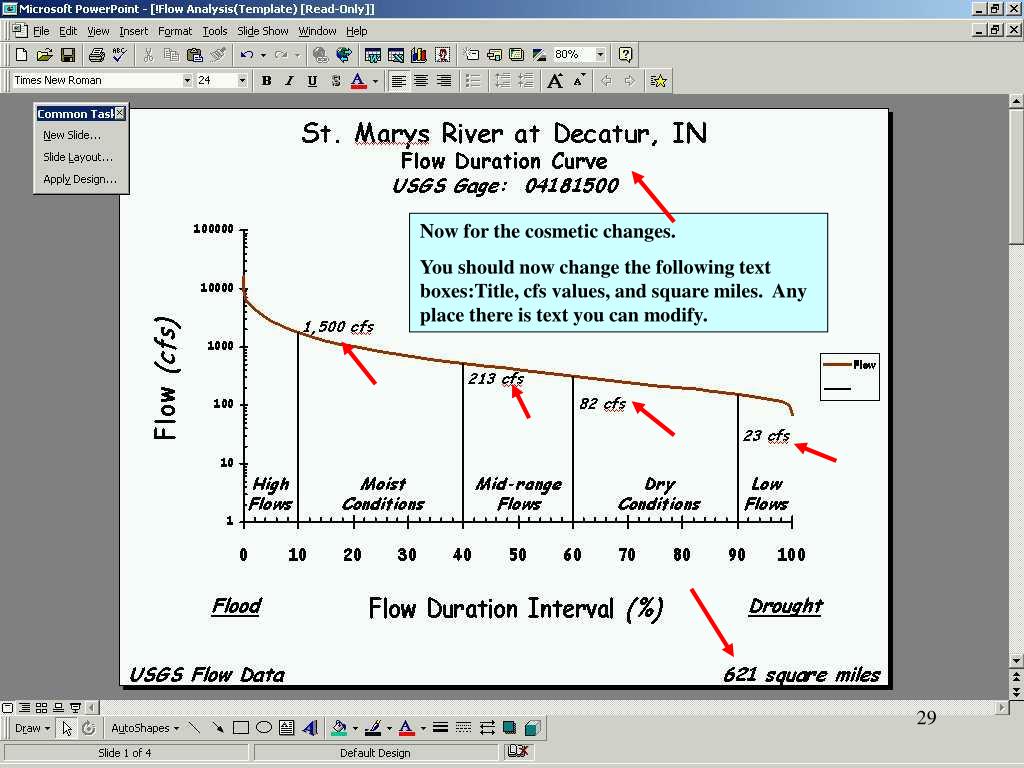
Task: Open the 80% zoom dropdown
Action: pos(600,55)
